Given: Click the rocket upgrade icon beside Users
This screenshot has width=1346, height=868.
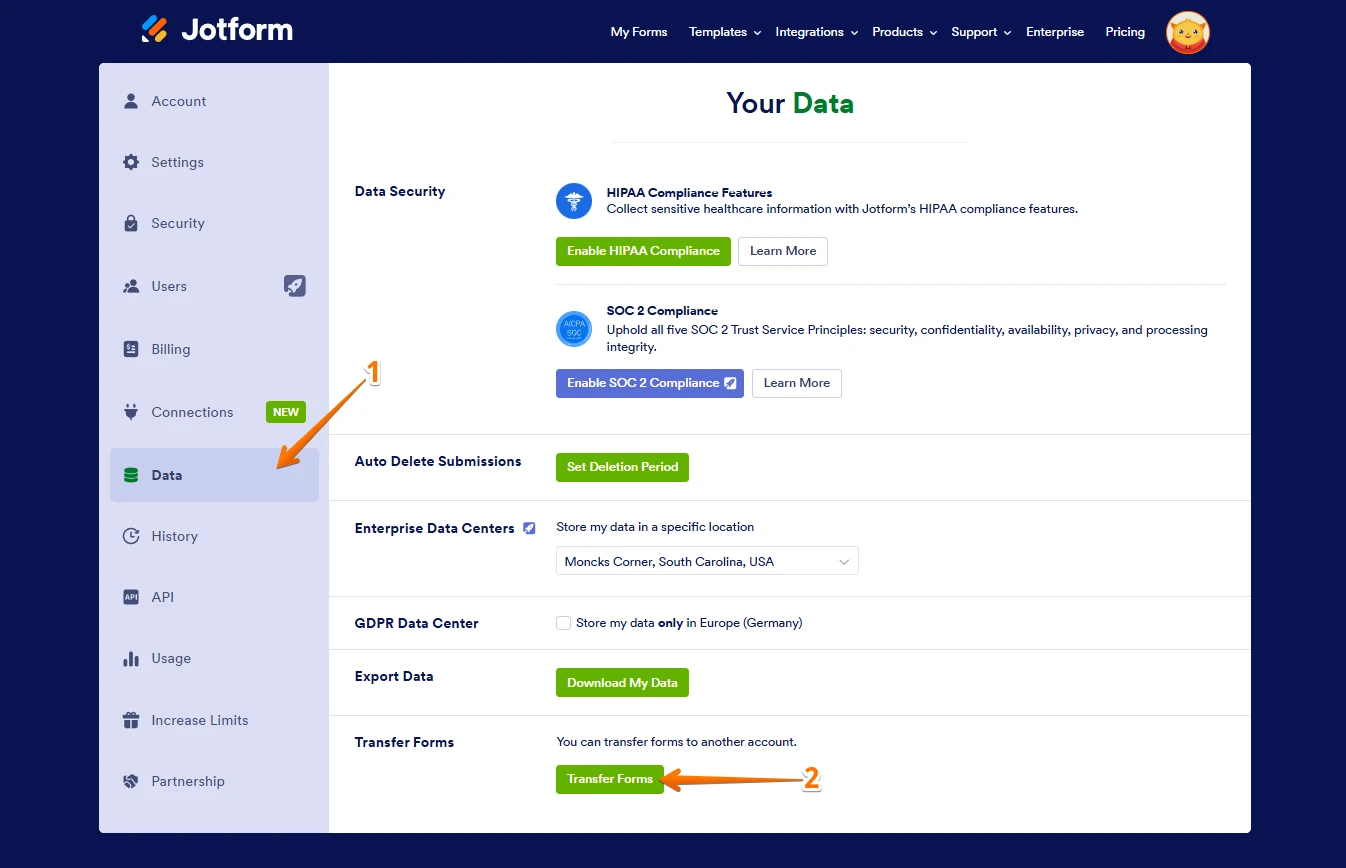Looking at the screenshot, I should [294, 286].
